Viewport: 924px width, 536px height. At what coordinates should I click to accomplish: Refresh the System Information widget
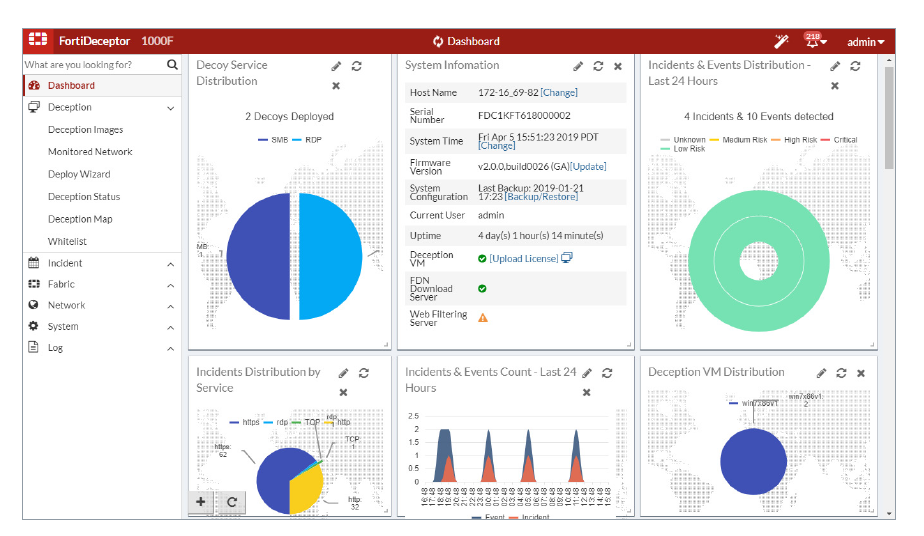(598, 66)
